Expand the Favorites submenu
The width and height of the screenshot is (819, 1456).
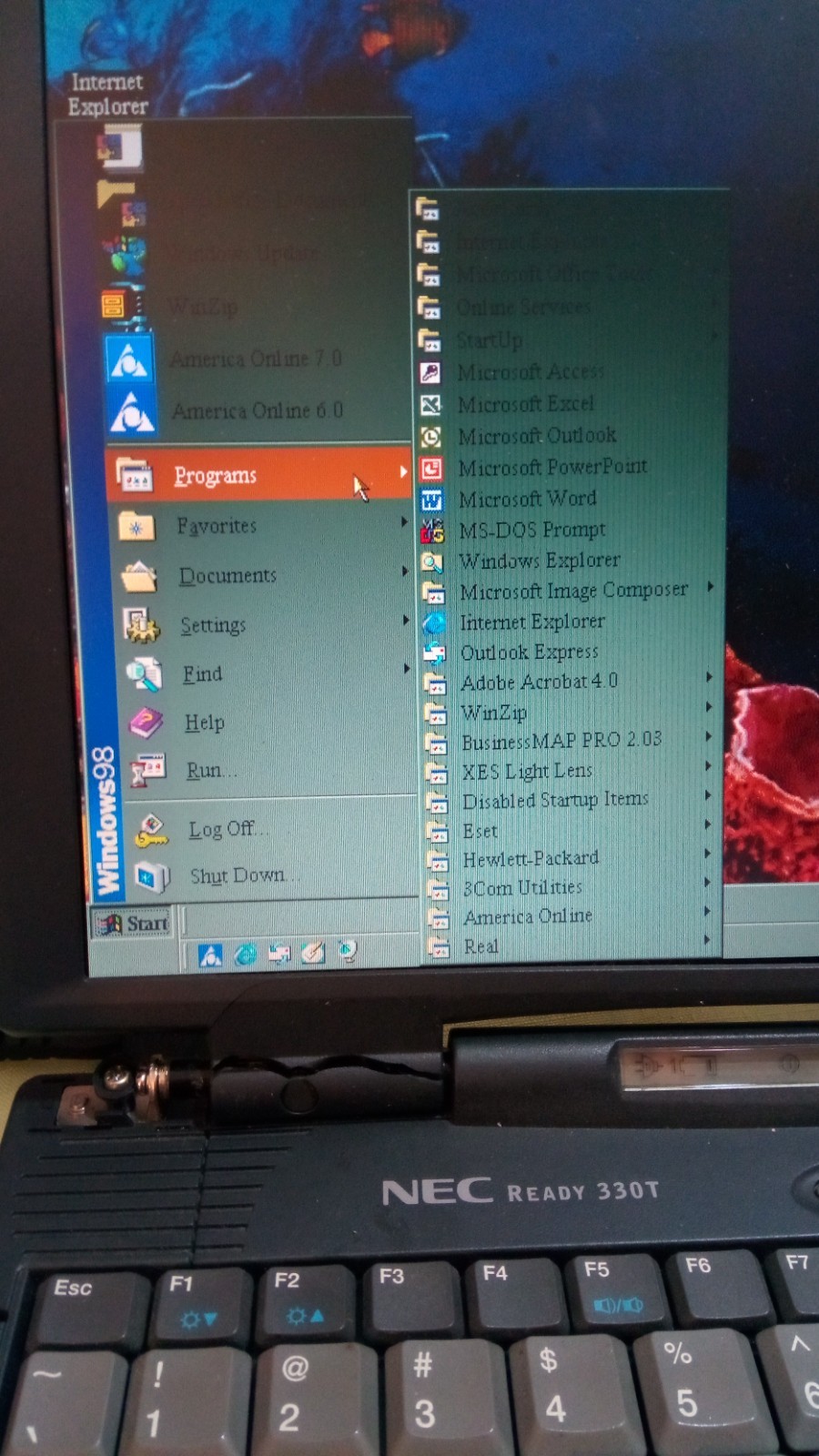pyautogui.click(x=262, y=525)
